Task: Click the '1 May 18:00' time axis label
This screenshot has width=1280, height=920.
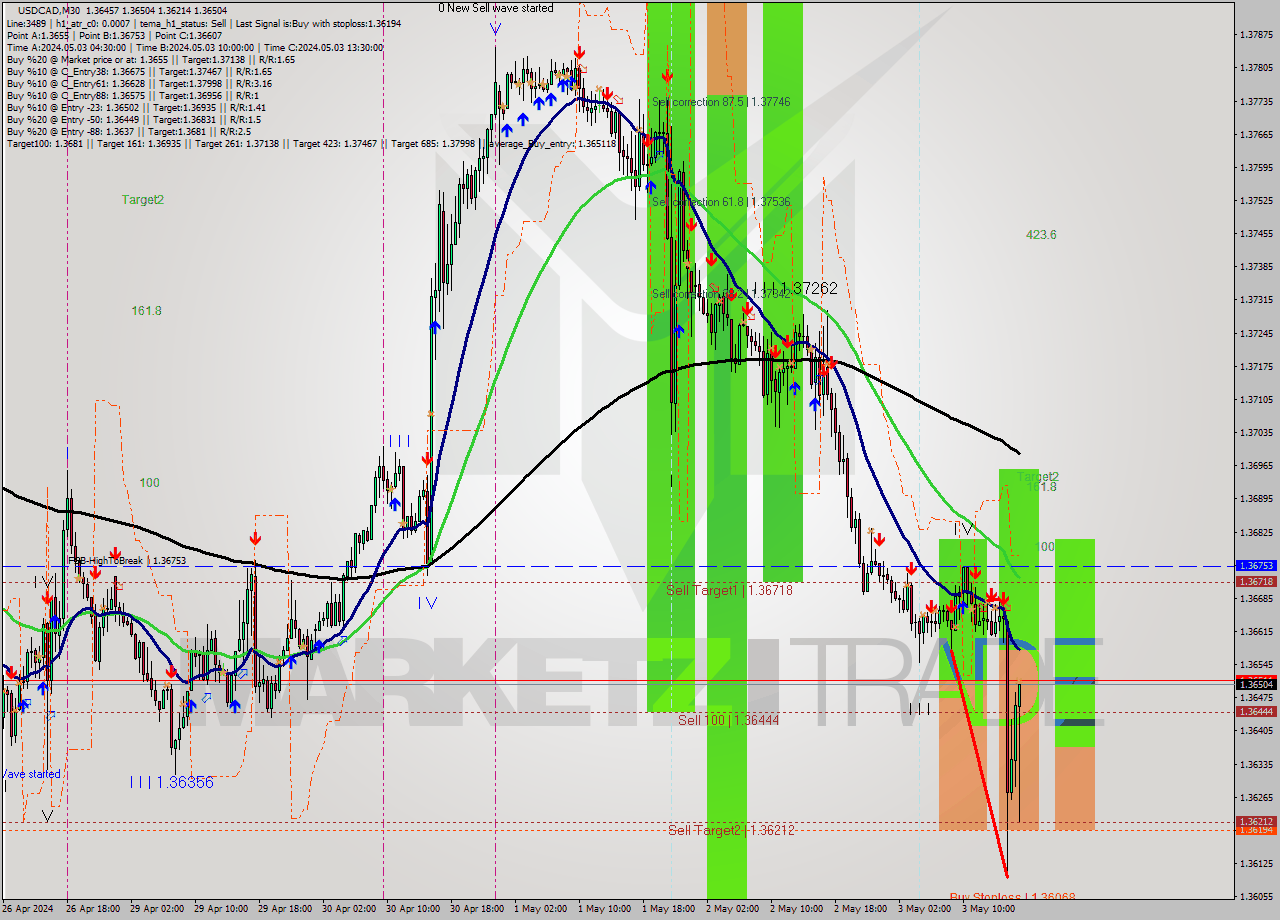Action: (x=669, y=909)
